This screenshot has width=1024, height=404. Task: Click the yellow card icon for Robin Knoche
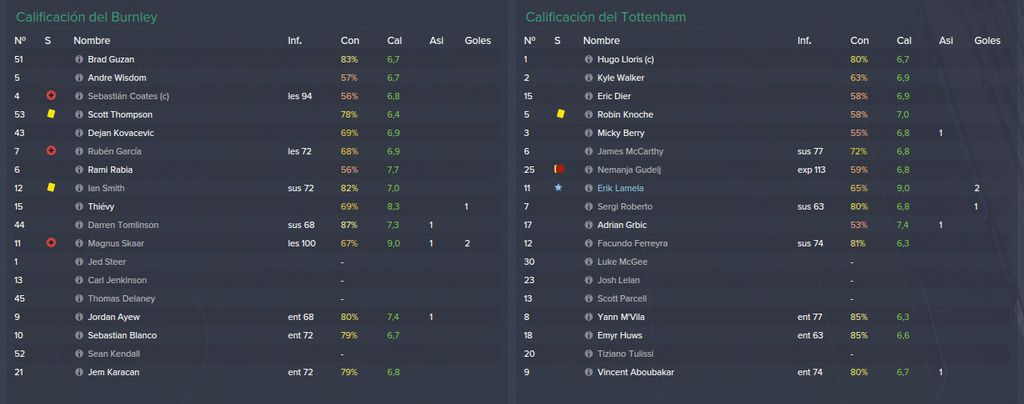pyautogui.click(x=560, y=114)
